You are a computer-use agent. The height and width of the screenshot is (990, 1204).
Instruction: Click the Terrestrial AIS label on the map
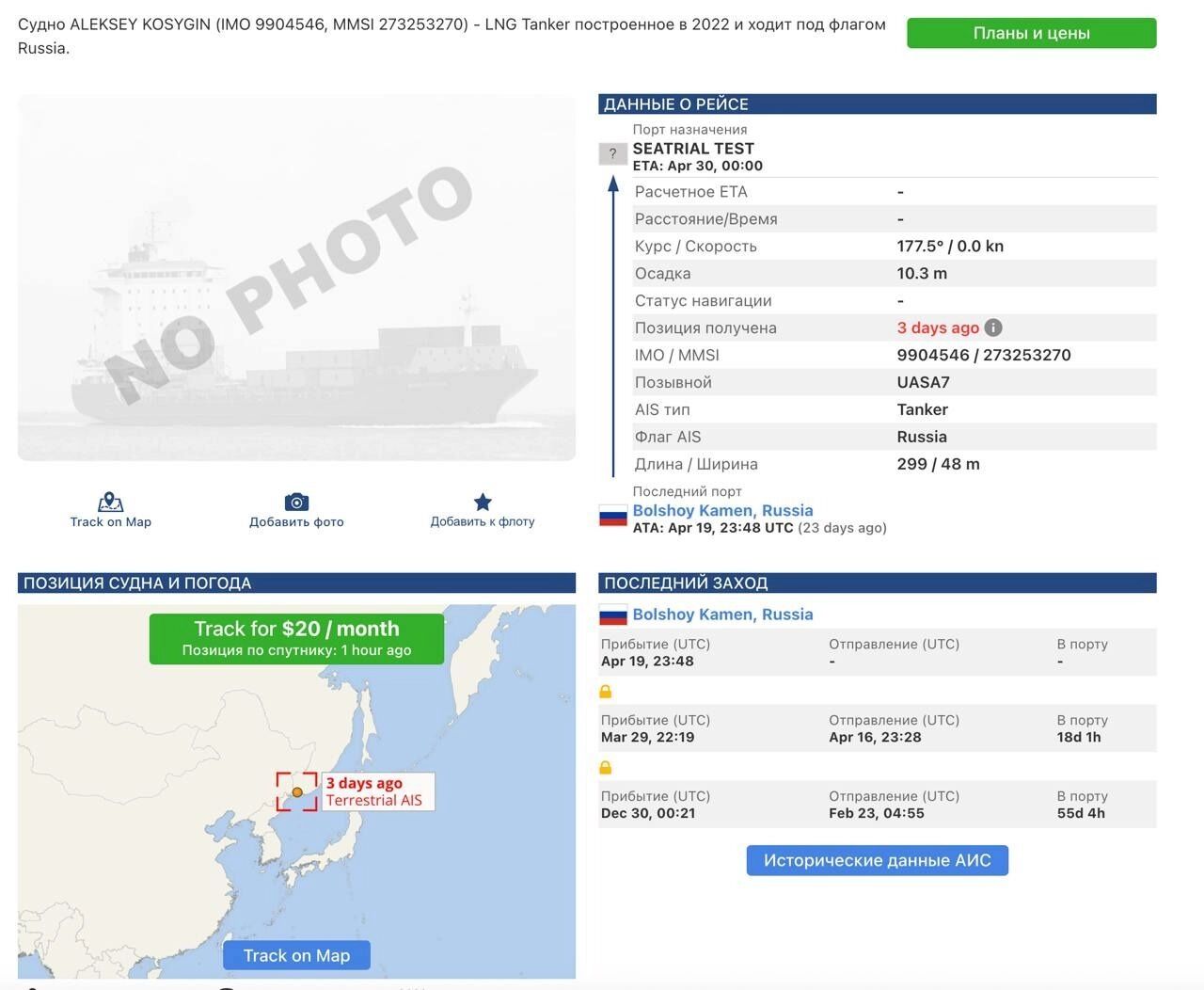pos(374,800)
